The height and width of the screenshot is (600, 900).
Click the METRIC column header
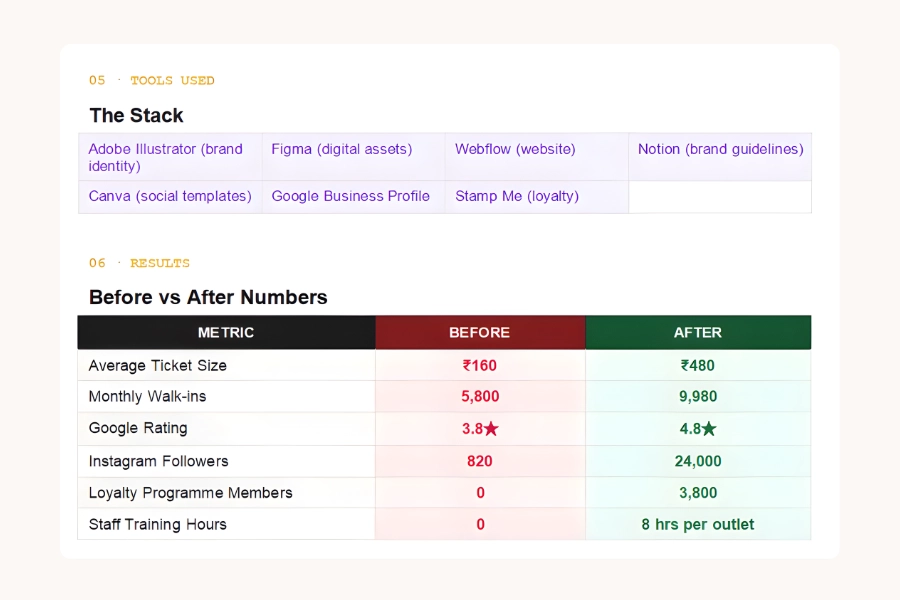pos(226,332)
